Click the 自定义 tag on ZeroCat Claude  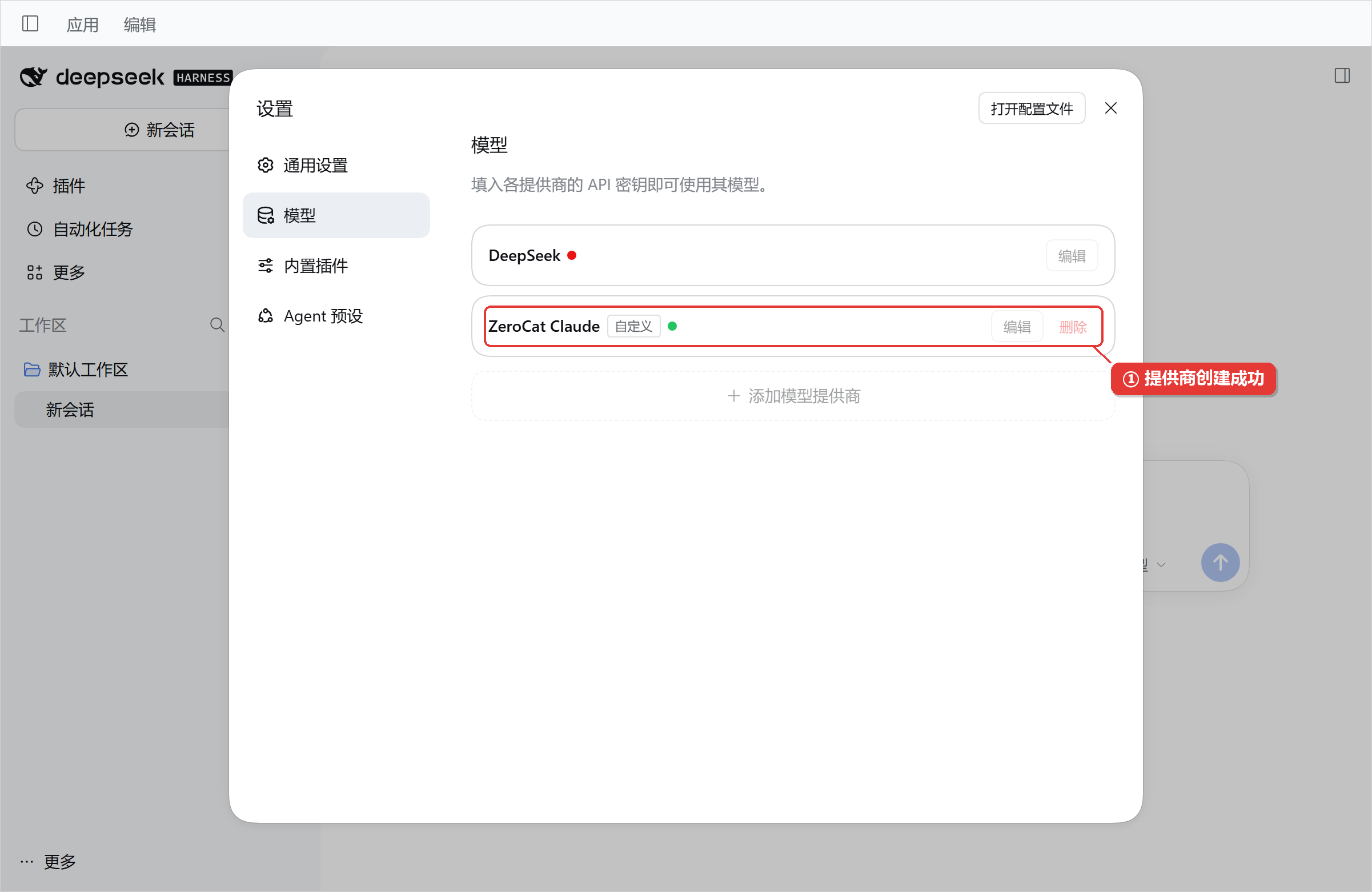point(633,326)
